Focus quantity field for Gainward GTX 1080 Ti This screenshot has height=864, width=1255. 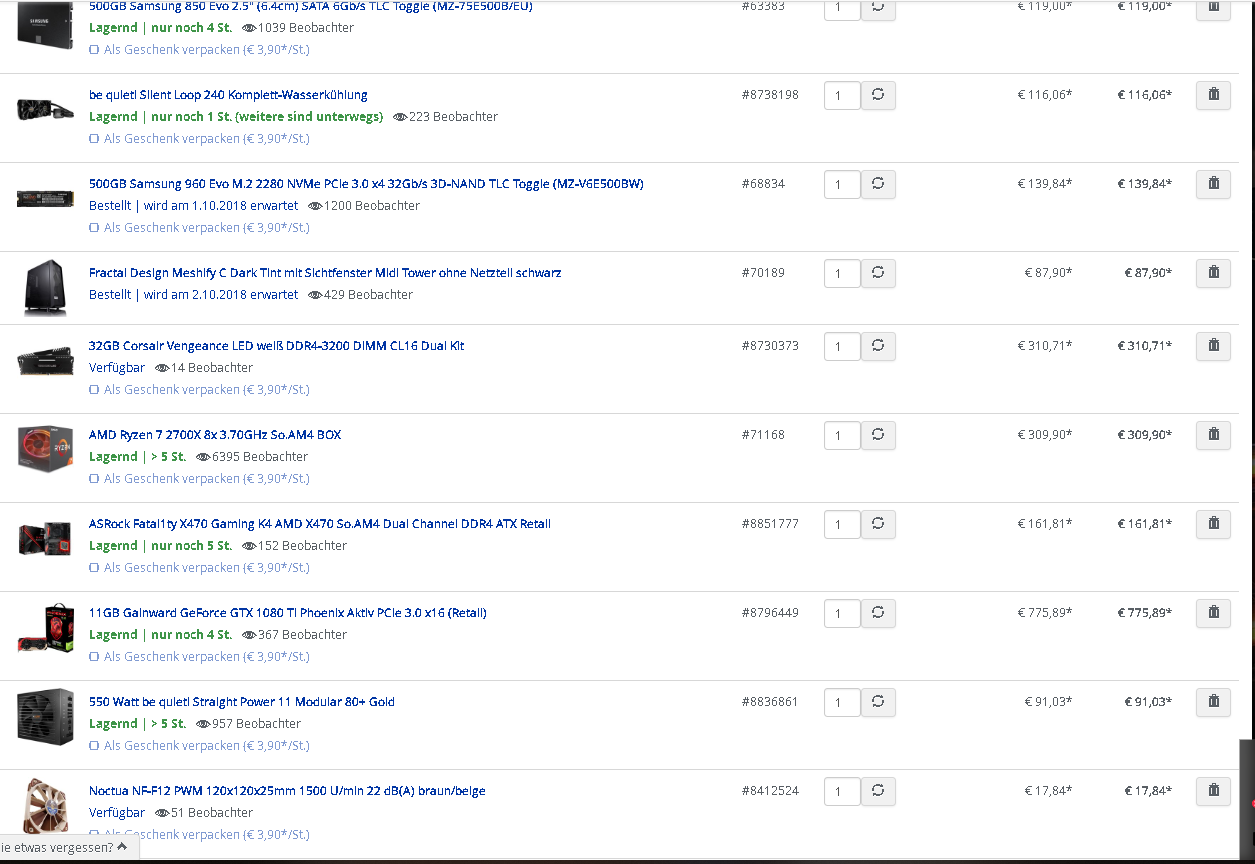click(842, 614)
